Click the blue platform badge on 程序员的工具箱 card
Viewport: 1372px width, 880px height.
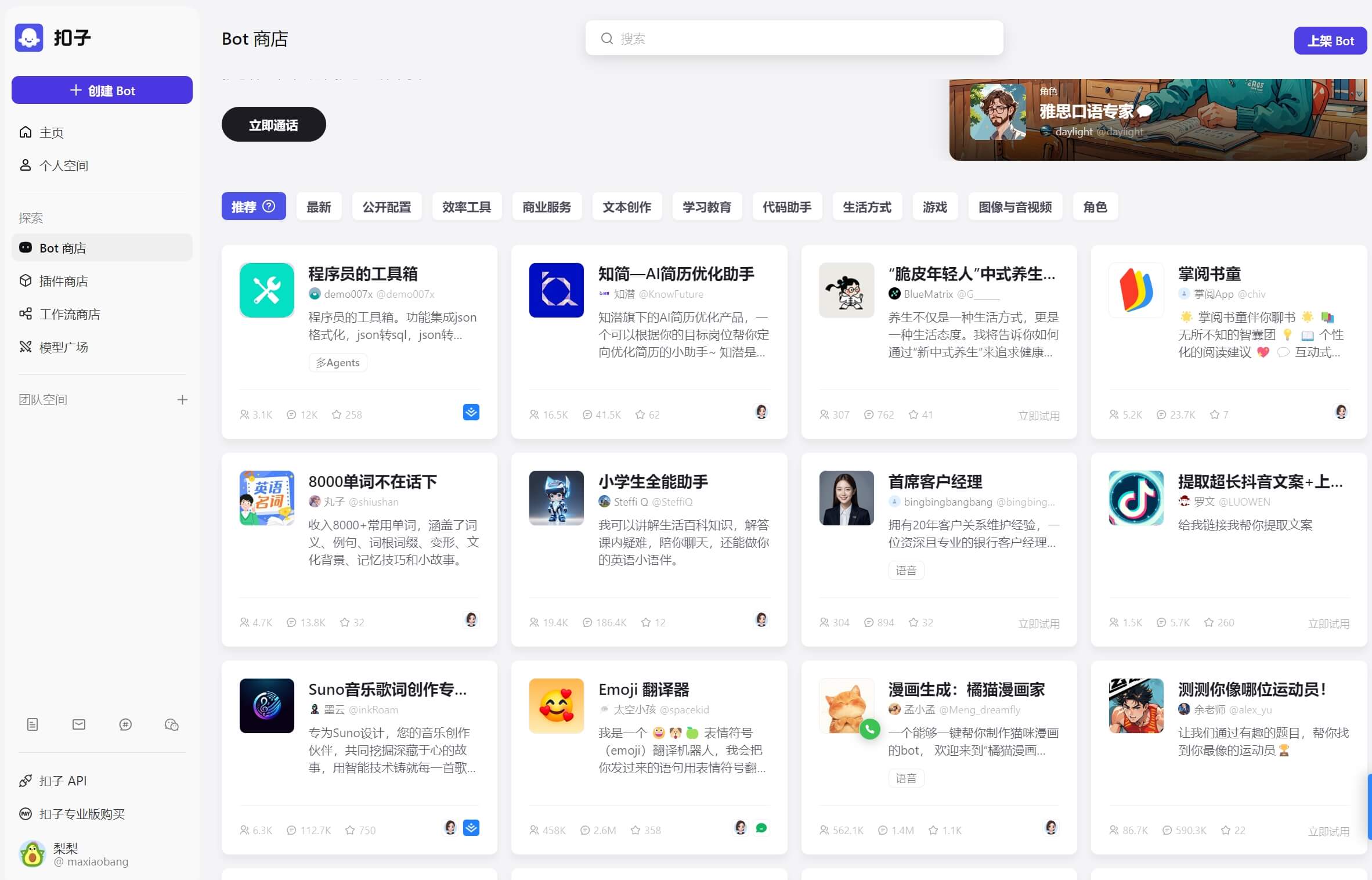coord(471,412)
